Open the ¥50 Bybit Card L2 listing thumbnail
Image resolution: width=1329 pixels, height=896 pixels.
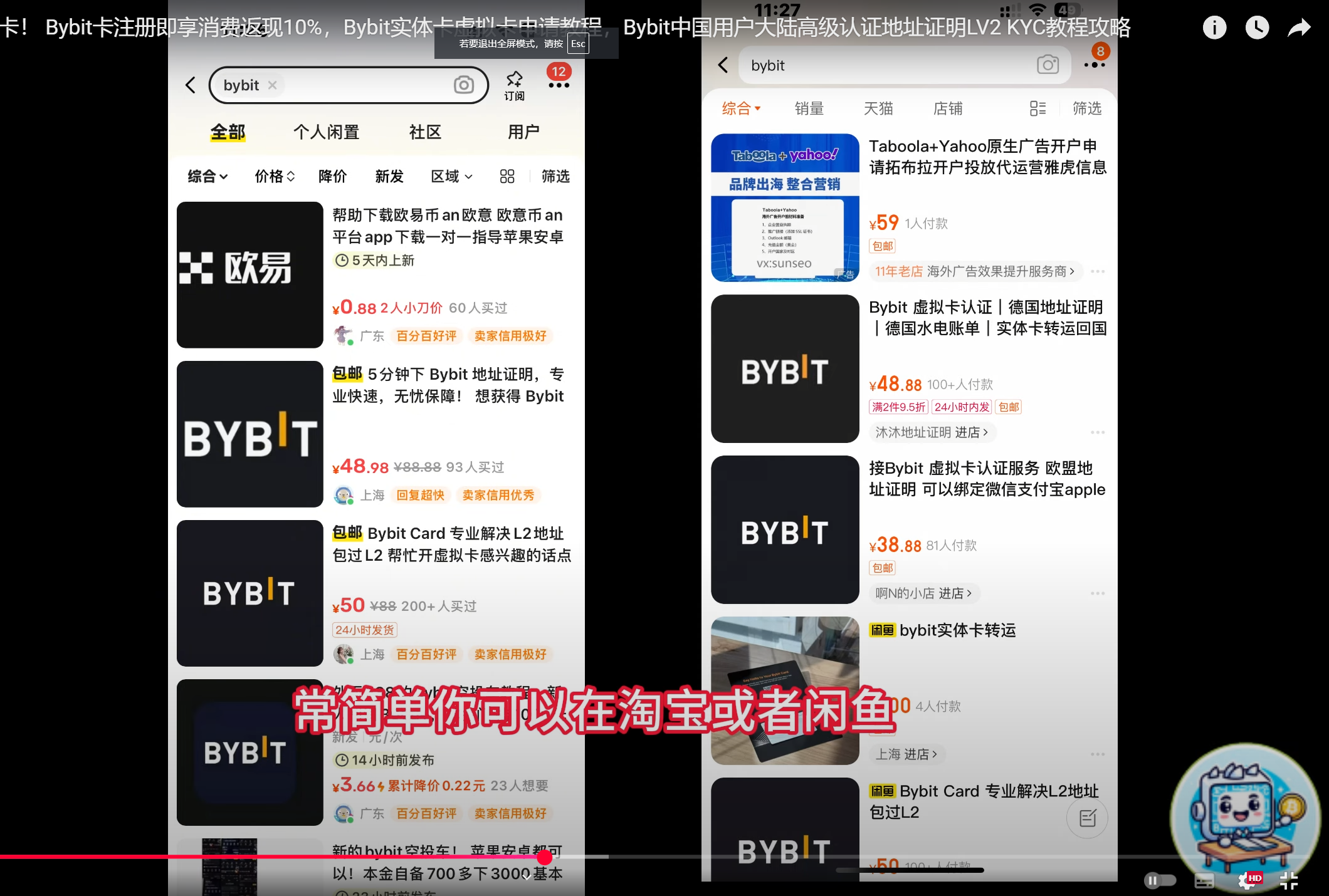click(250, 593)
